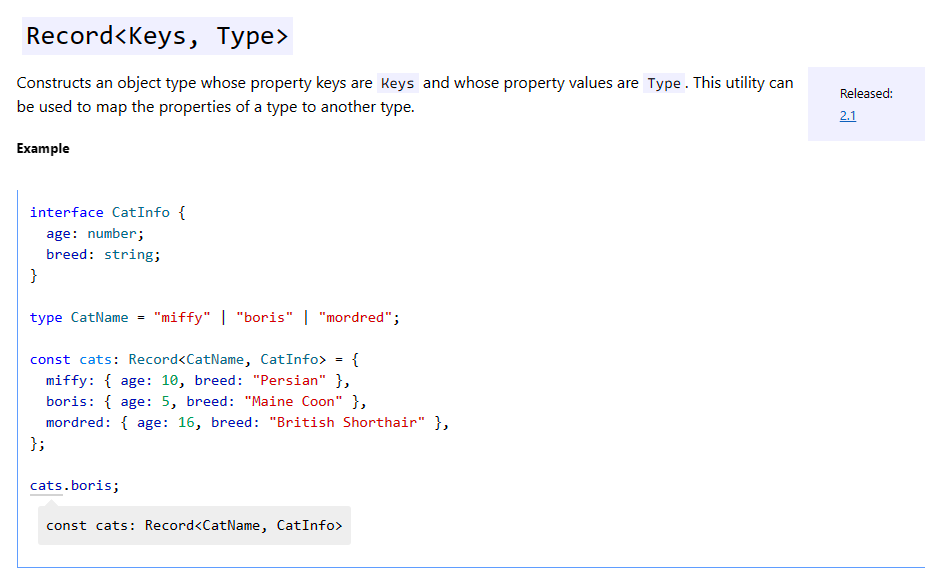This screenshot has height=583, width=952.
Task: Open the 2.1 release link
Action: tap(847, 115)
